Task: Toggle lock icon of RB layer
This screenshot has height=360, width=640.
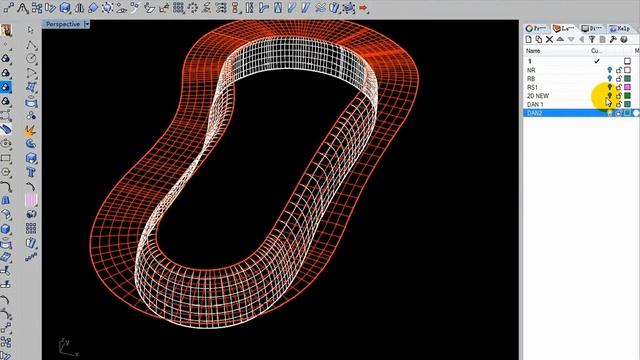Action: [619, 78]
